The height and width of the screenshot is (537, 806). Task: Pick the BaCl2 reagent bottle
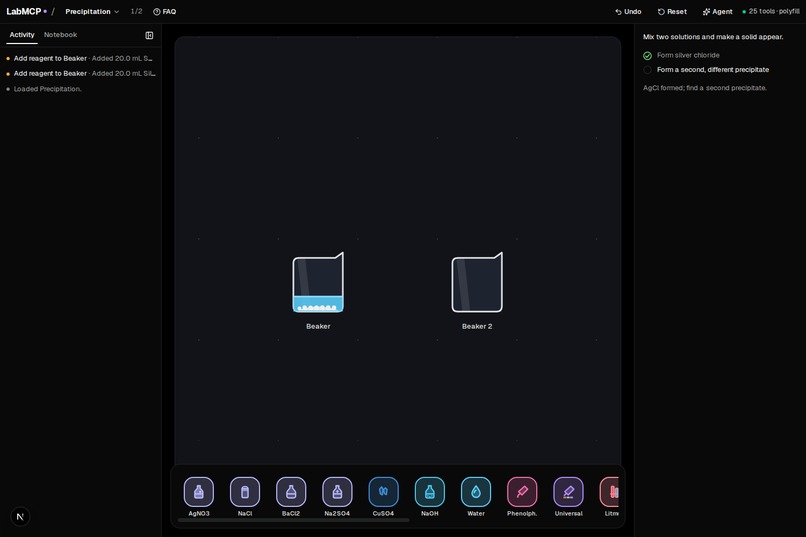[x=291, y=492]
